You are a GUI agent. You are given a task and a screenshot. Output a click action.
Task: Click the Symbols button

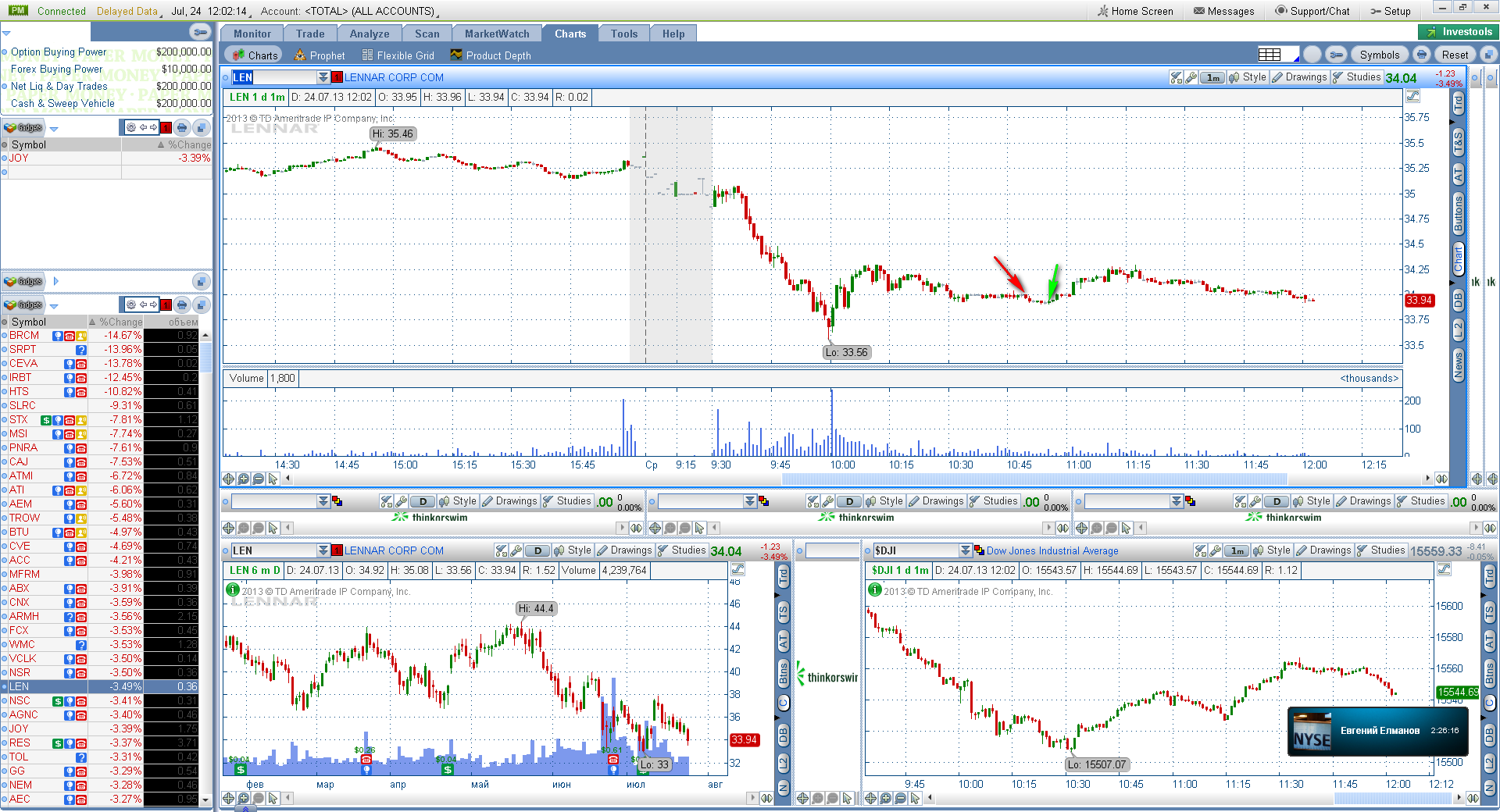click(x=1380, y=55)
